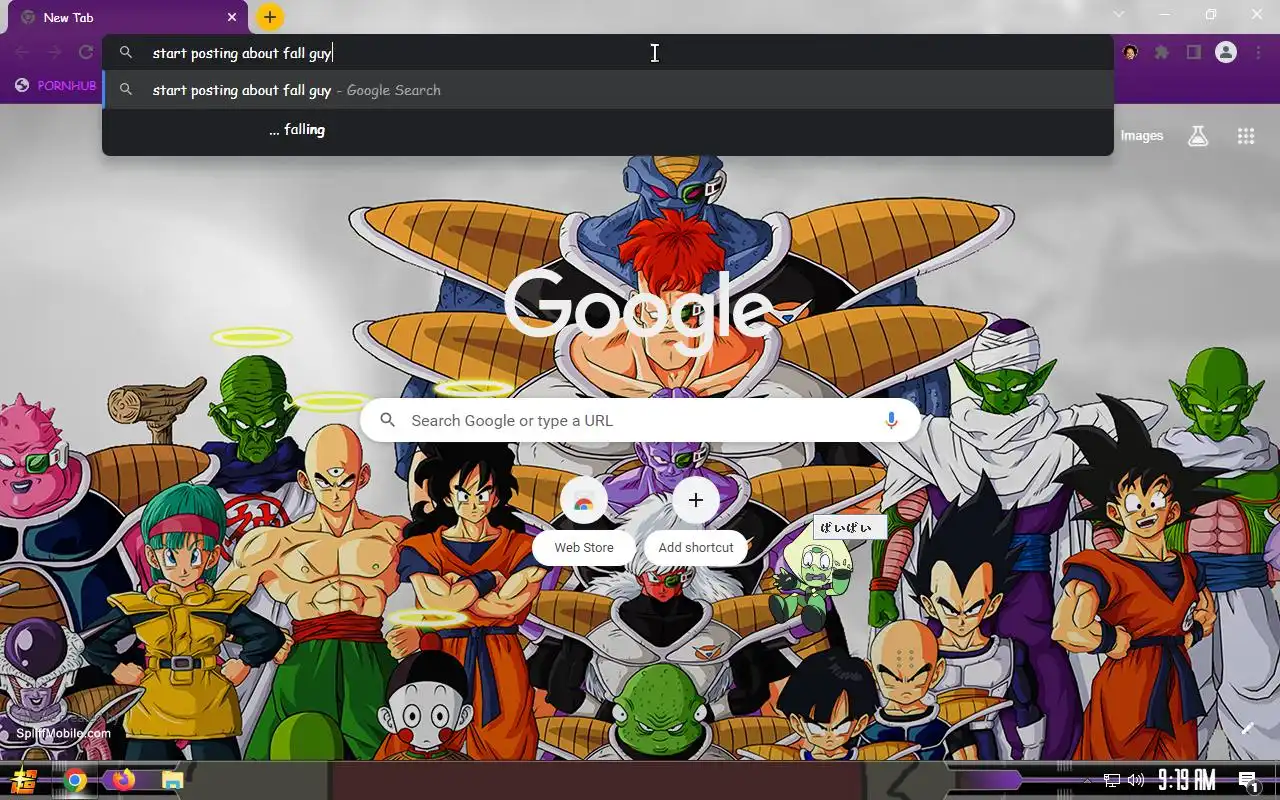Open File Explorer from the taskbar

click(173, 781)
